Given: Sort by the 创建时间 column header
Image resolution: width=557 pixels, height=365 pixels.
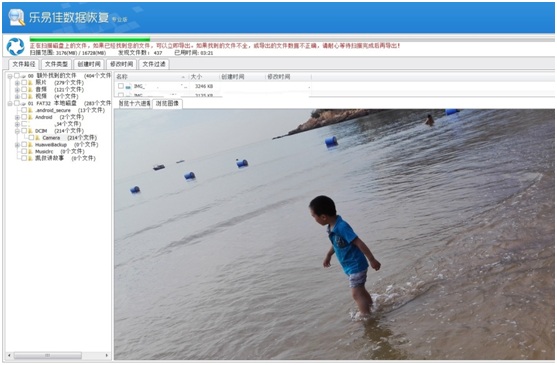Looking at the screenshot, I should click(x=242, y=77).
